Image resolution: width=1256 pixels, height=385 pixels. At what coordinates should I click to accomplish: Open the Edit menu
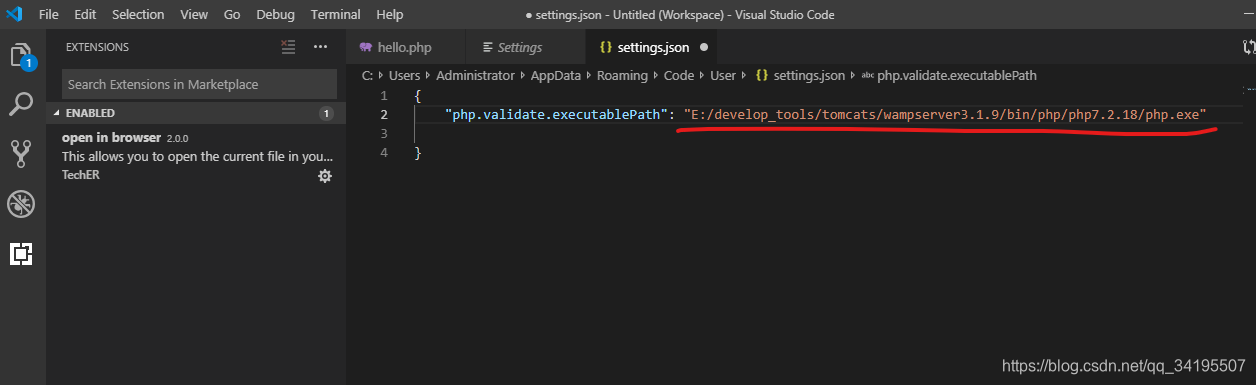(86, 15)
